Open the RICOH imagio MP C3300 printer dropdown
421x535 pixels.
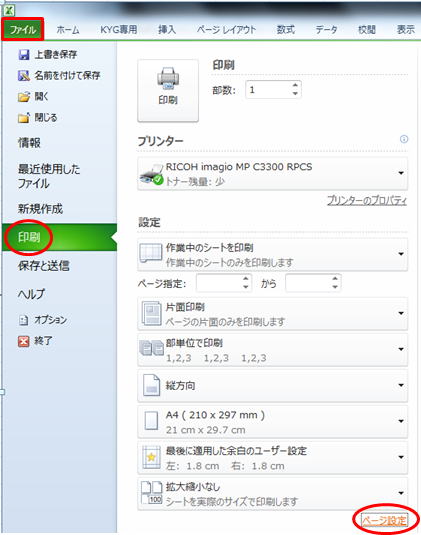coord(273,173)
